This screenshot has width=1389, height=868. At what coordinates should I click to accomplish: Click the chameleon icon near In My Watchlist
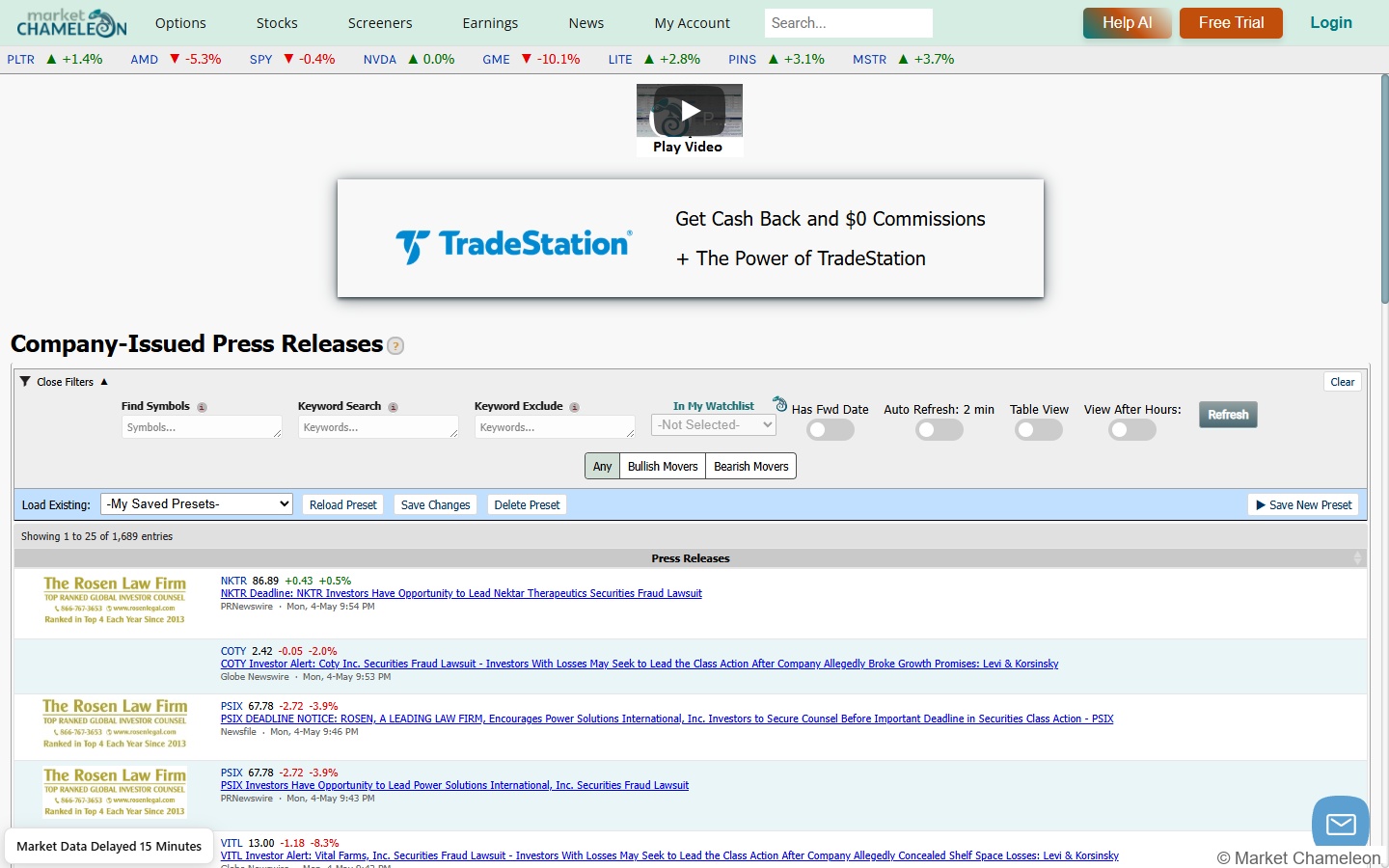pyautogui.click(x=780, y=404)
